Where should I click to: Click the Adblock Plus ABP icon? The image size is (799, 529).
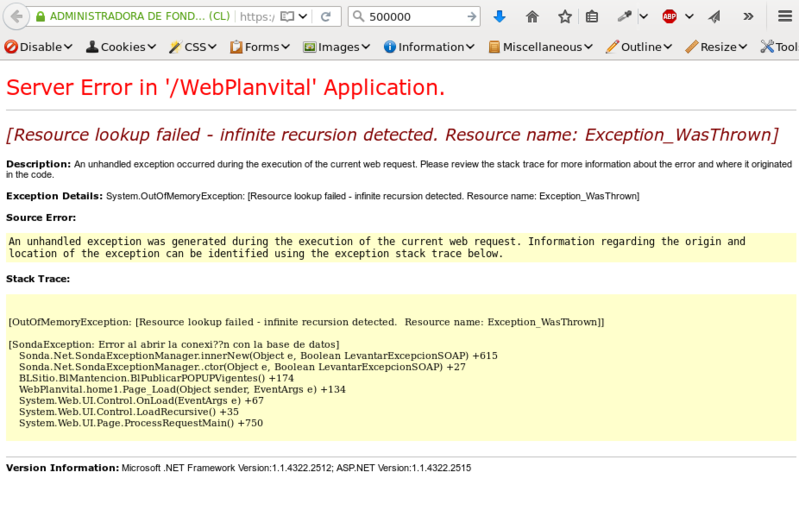pos(669,17)
